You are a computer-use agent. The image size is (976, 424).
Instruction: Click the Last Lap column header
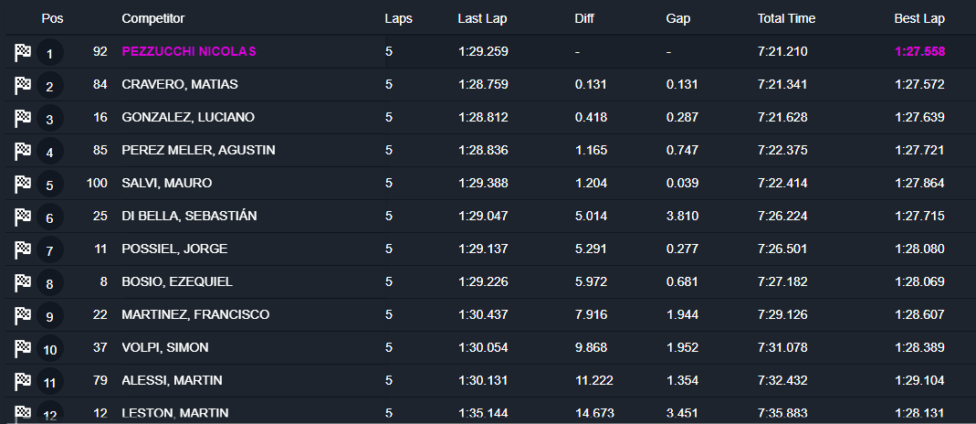pyautogui.click(x=483, y=19)
